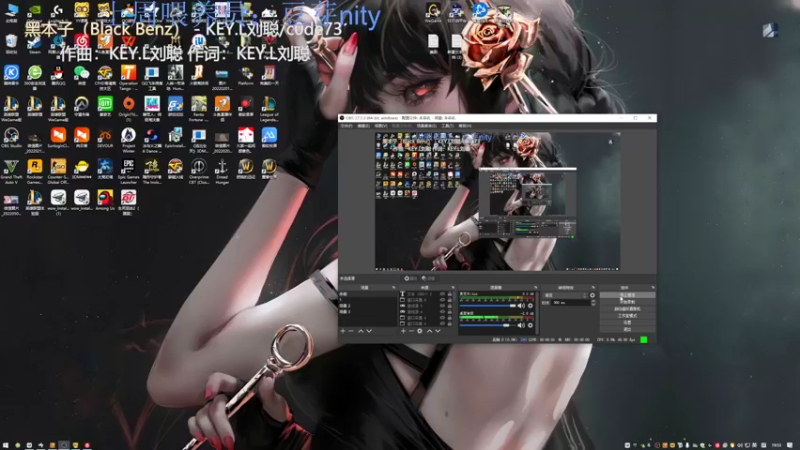Viewport: 800px width, 450px height.
Task: Click the add source plus icon in OBS
Action: [403, 331]
